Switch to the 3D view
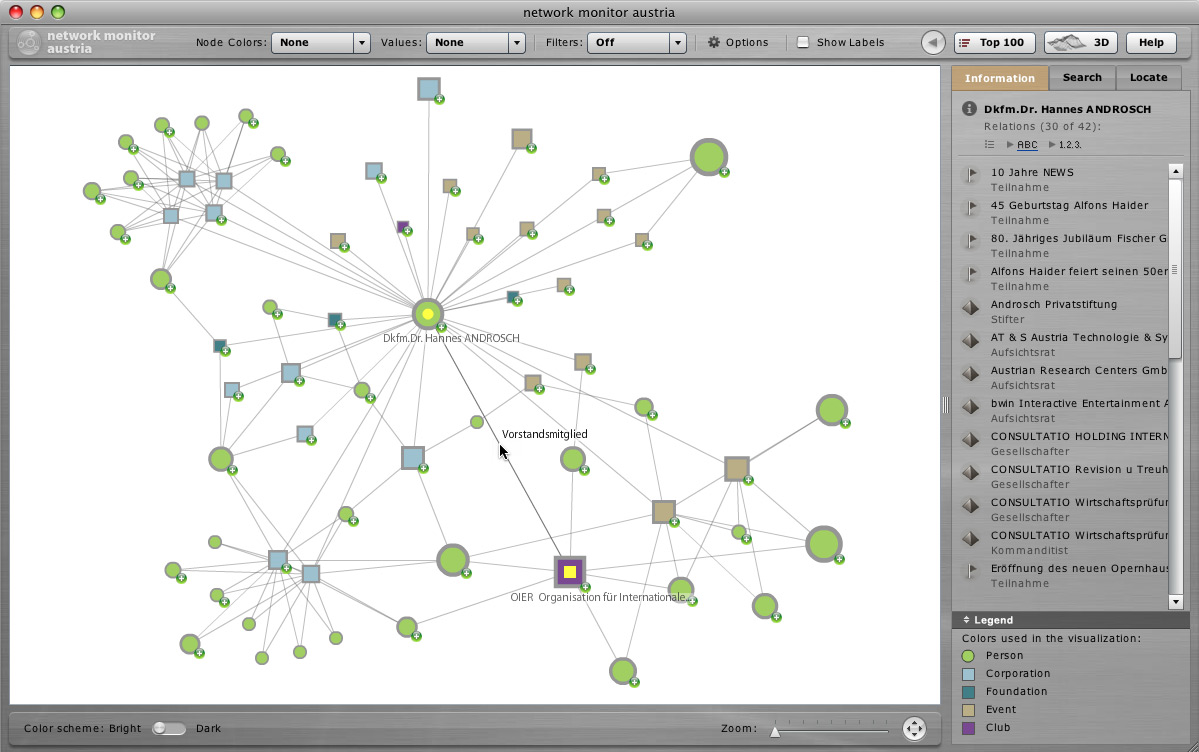The image size is (1199, 752). coord(1080,42)
